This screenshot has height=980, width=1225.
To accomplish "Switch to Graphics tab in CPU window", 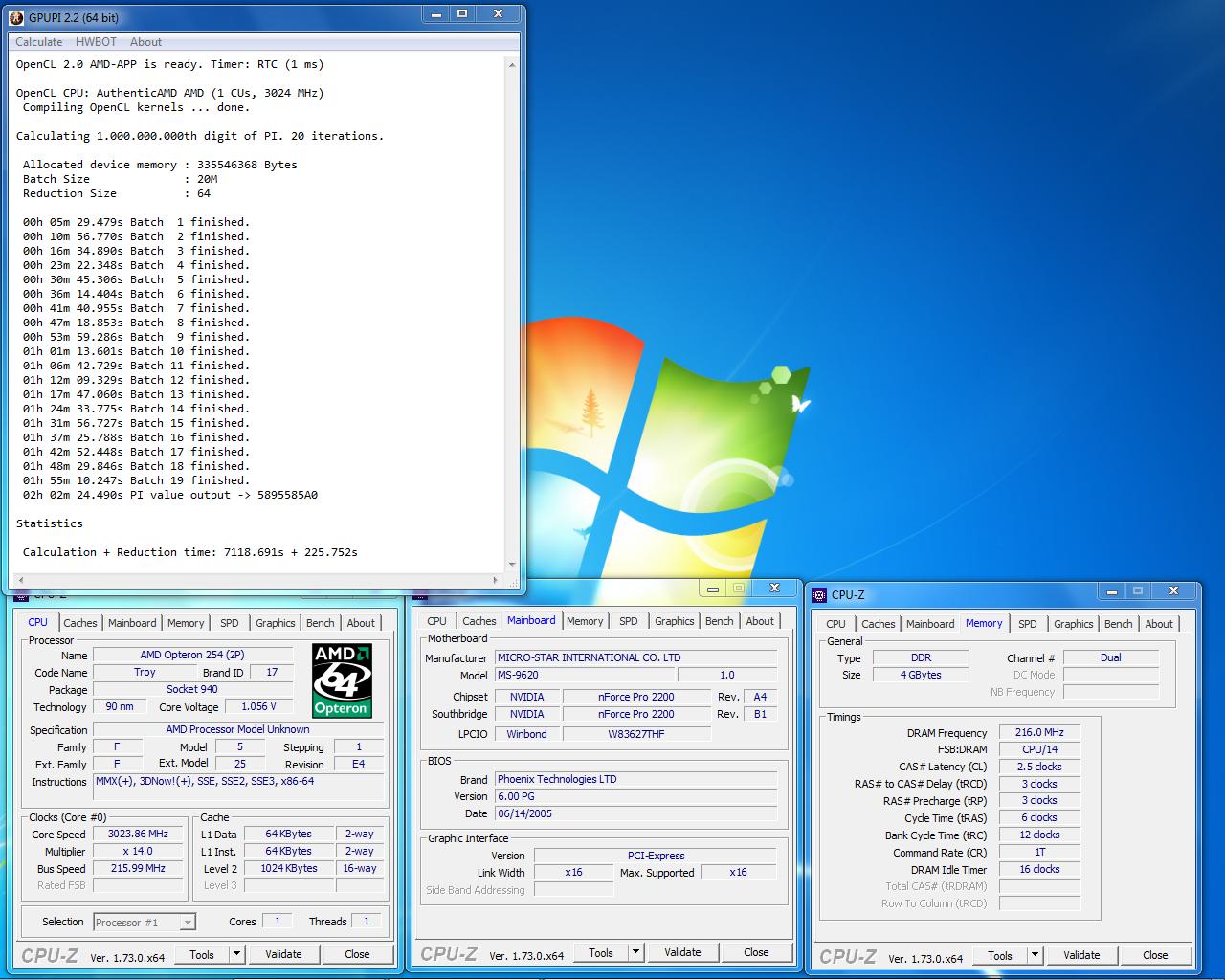I will (276, 623).
